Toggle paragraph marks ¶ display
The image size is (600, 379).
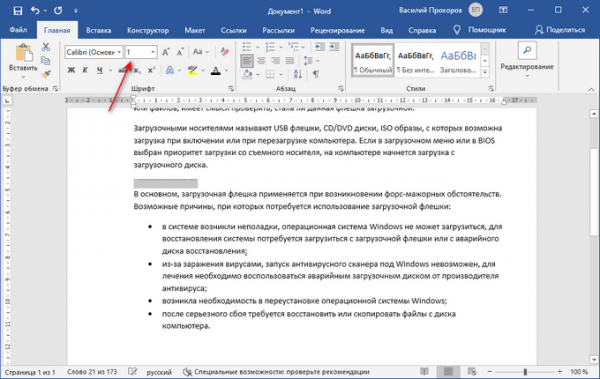pos(316,74)
